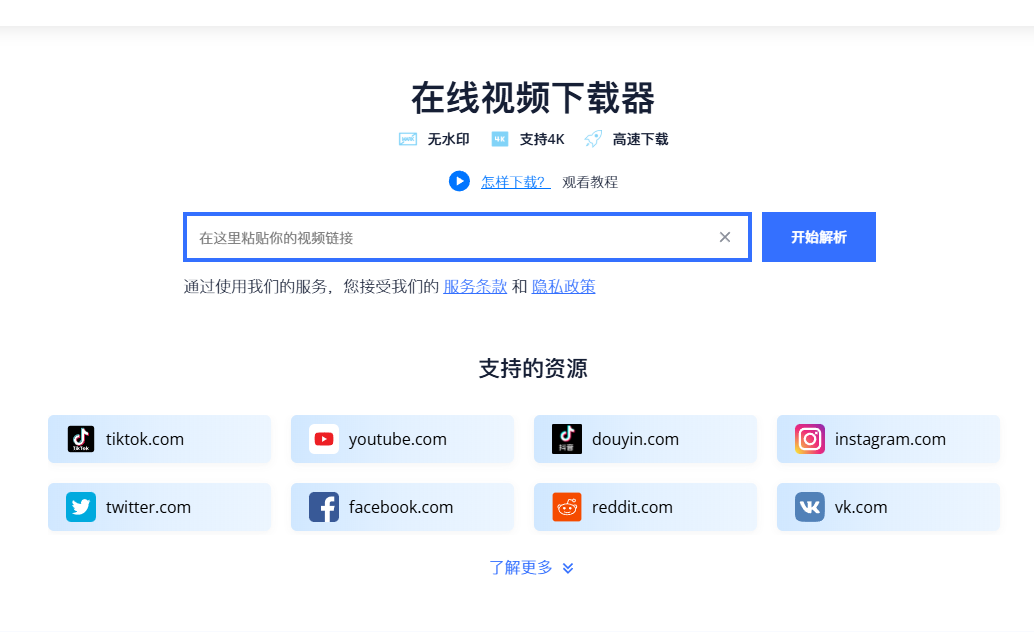The image size is (1034, 632).
Task: Click the Instagram logo icon
Action: coord(810,439)
